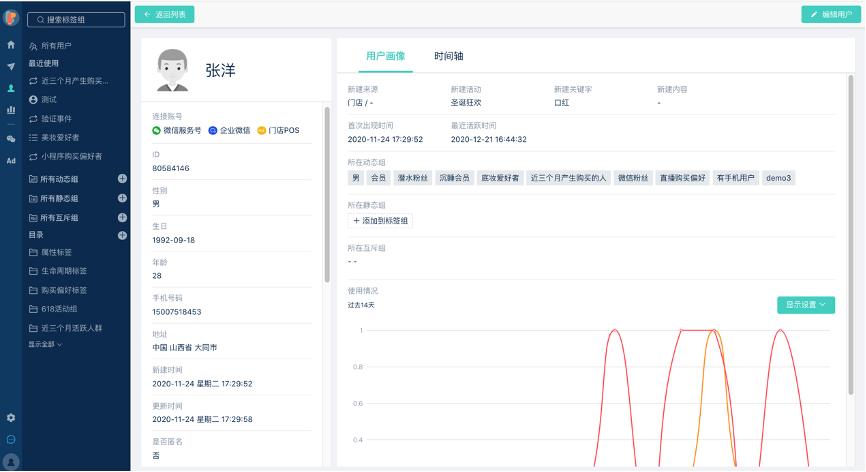Click the 微信粉丝 tag
The height and width of the screenshot is (472, 866).
coord(633,178)
